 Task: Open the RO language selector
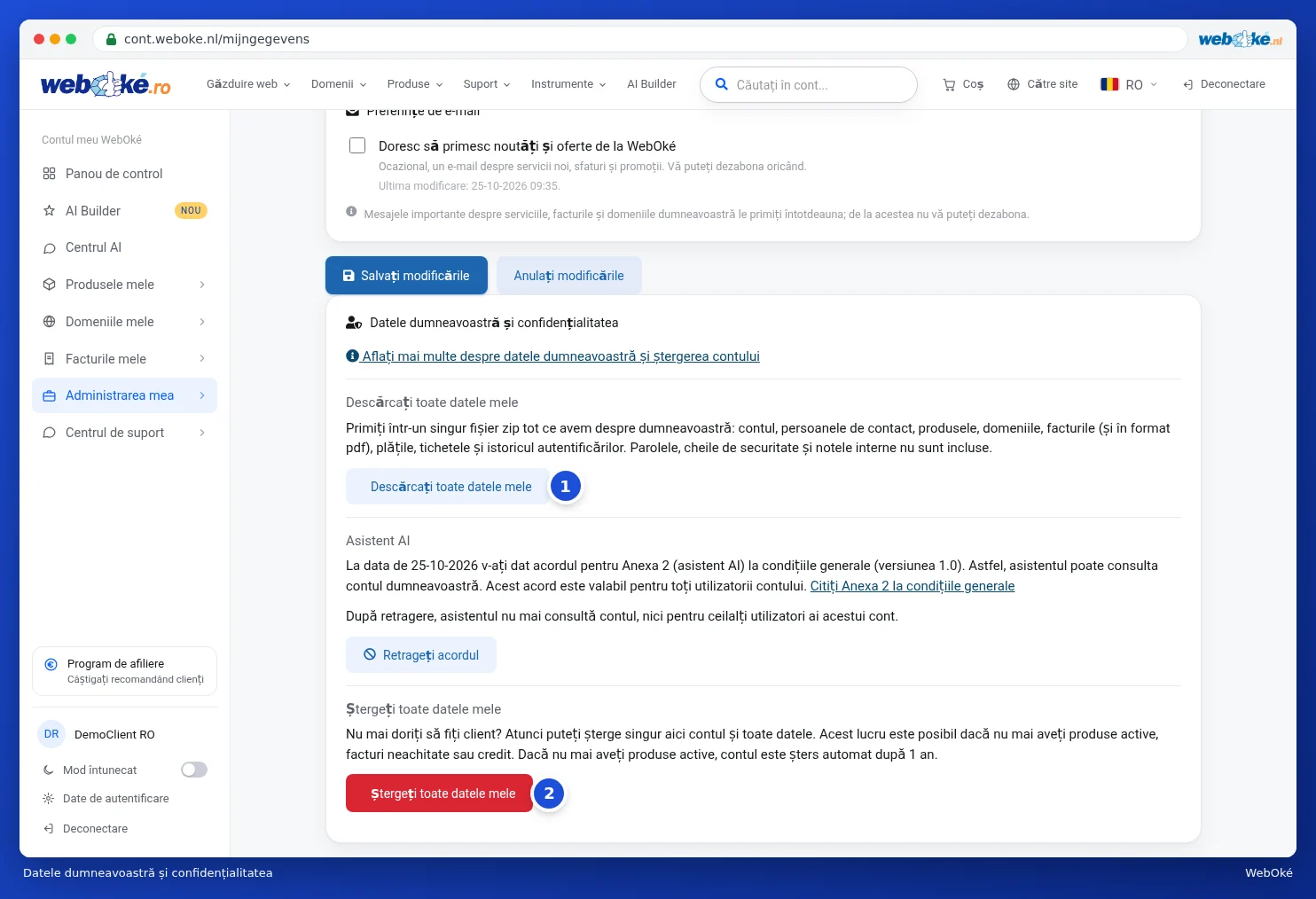pos(1129,84)
